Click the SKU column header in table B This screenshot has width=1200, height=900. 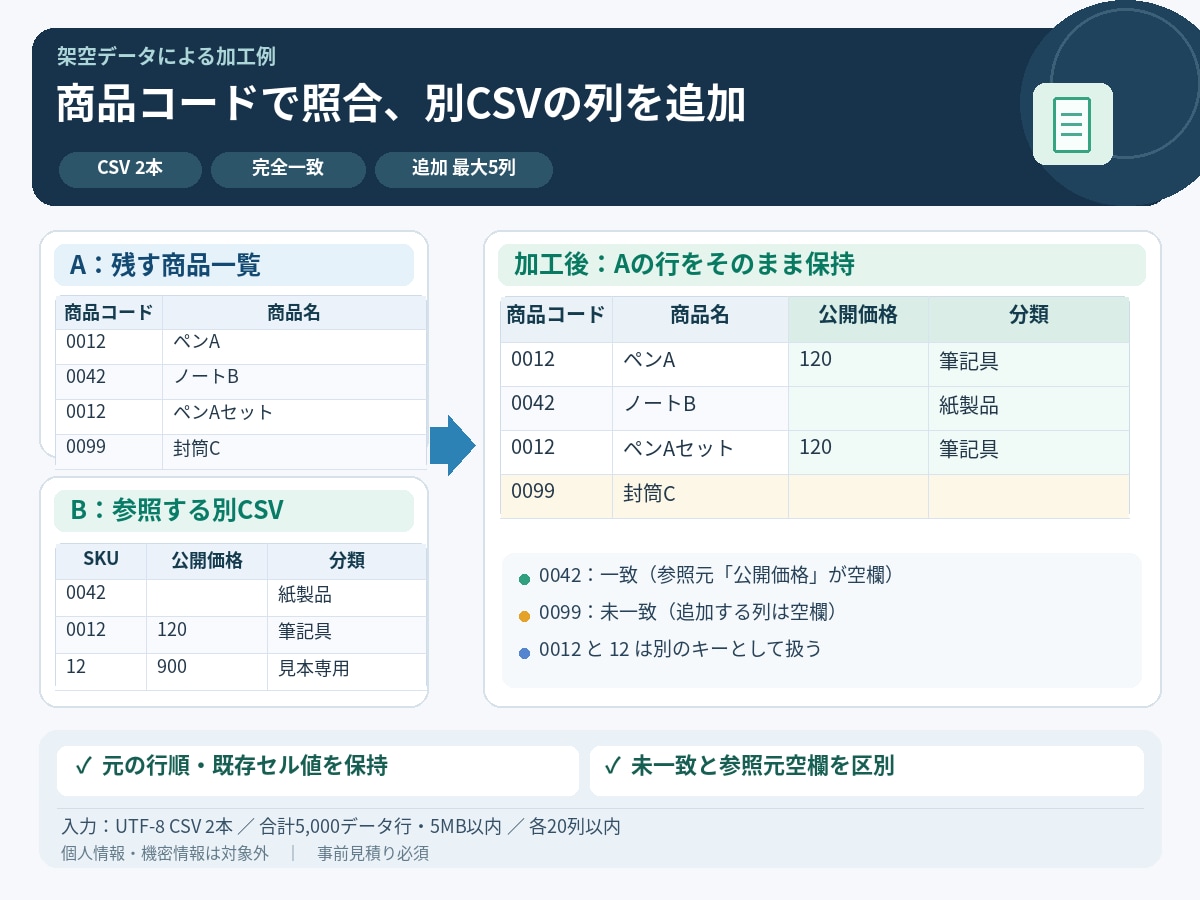[101, 561]
